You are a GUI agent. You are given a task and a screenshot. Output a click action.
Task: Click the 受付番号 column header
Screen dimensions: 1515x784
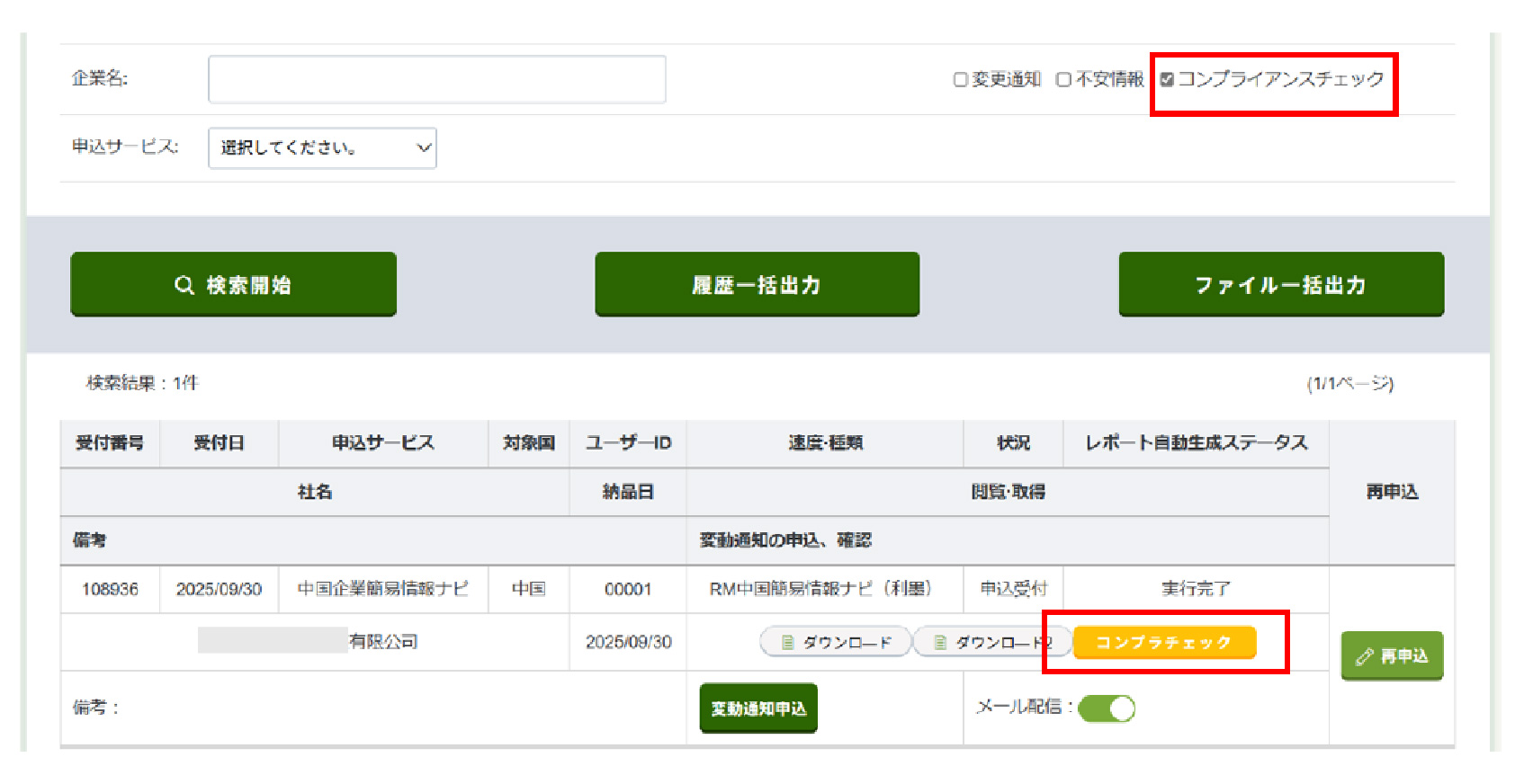pyautogui.click(x=110, y=442)
